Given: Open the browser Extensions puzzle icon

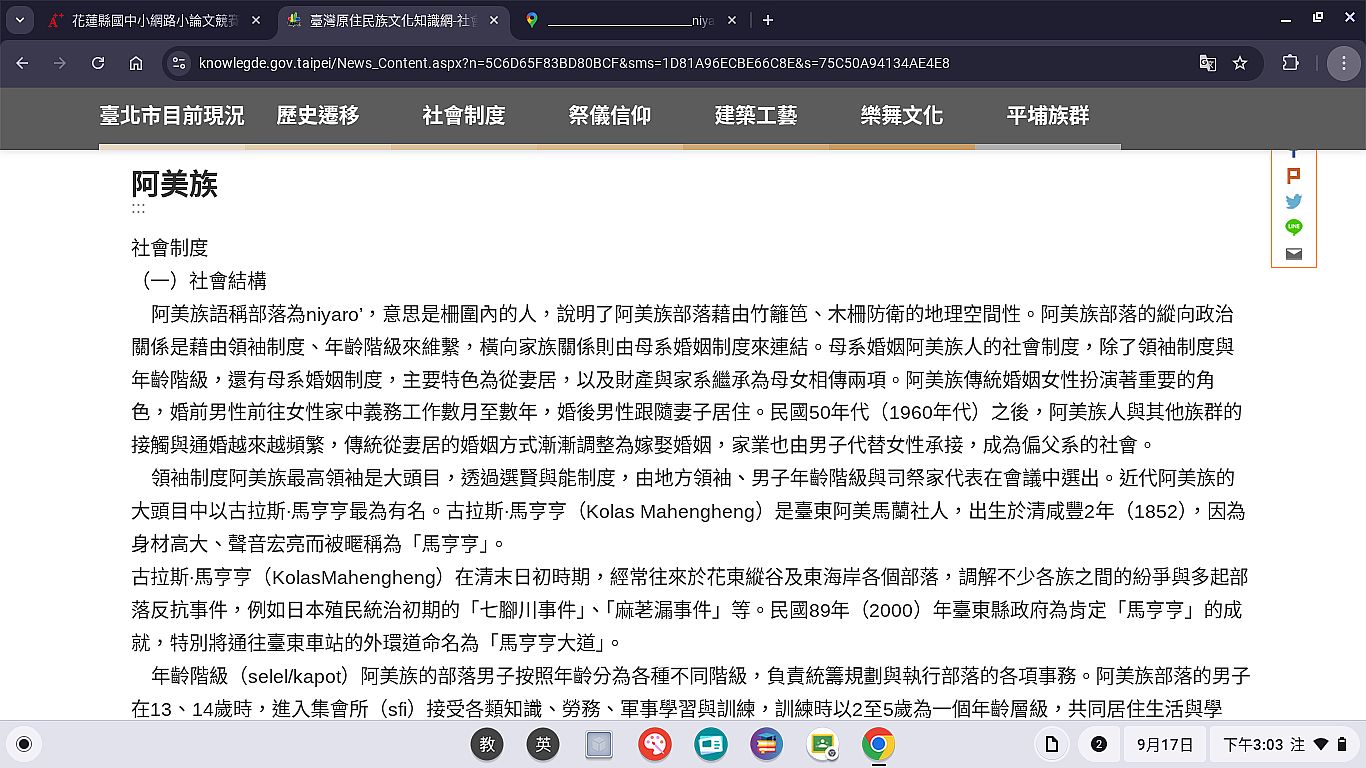Looking at the screenshot, I should [x=1290, y=63].
